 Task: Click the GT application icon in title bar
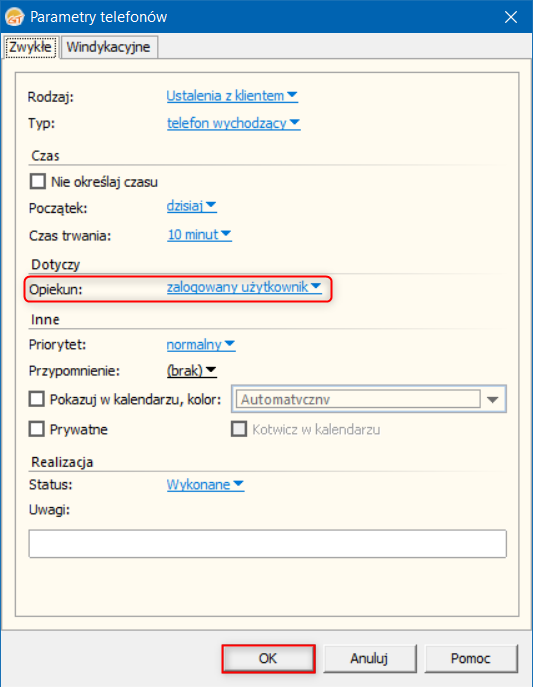pyautogui.click(x=14, y=17)
